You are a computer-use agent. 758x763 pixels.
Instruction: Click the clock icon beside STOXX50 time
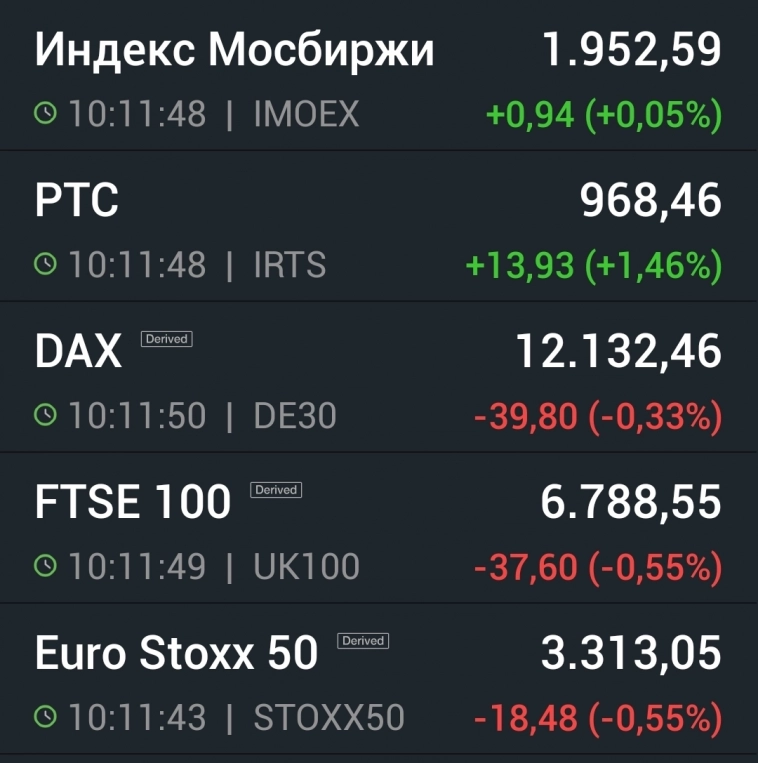point(46,717)
